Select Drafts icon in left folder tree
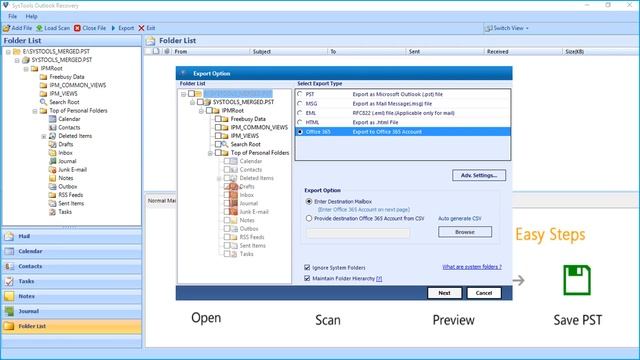The height and width of the screenshot is (360, 640). (52, 144)
